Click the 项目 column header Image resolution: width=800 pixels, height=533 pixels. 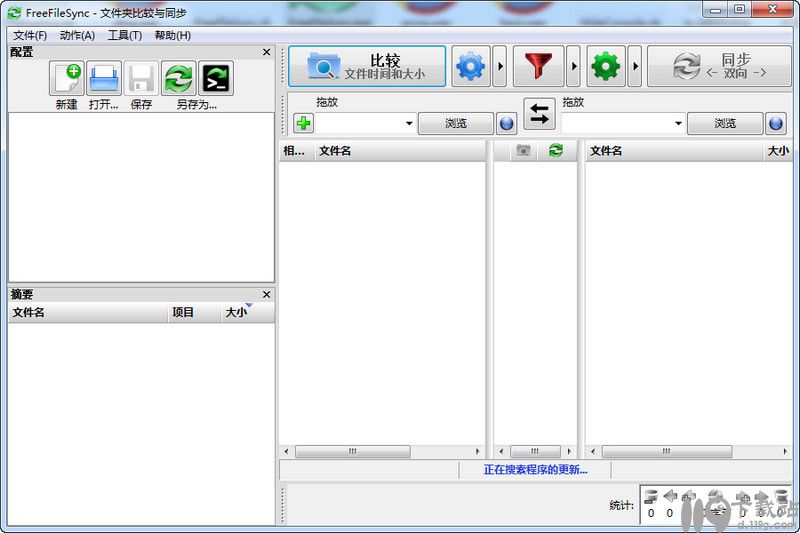tap(194, 313)
